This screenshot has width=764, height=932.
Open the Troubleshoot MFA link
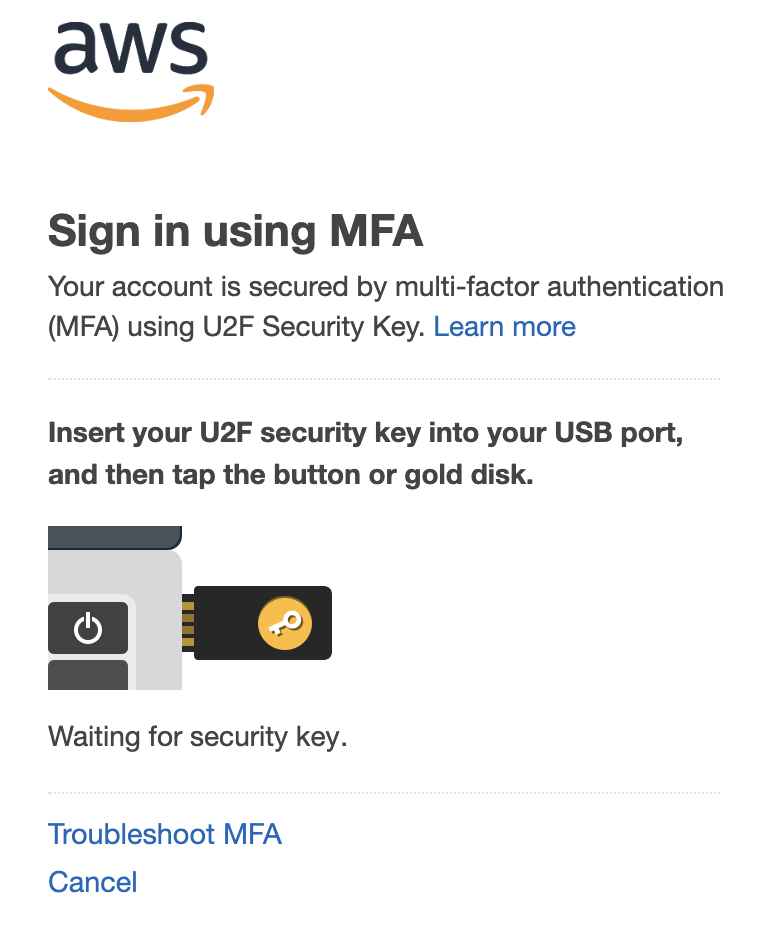point(165,834)
